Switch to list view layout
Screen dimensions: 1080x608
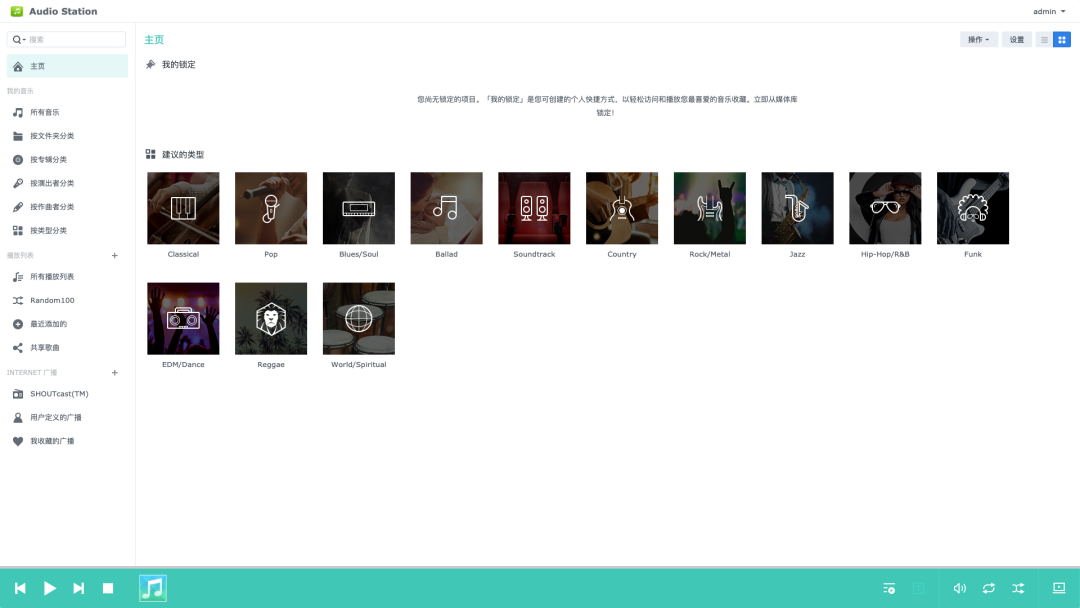click(x=1044, y=40)
